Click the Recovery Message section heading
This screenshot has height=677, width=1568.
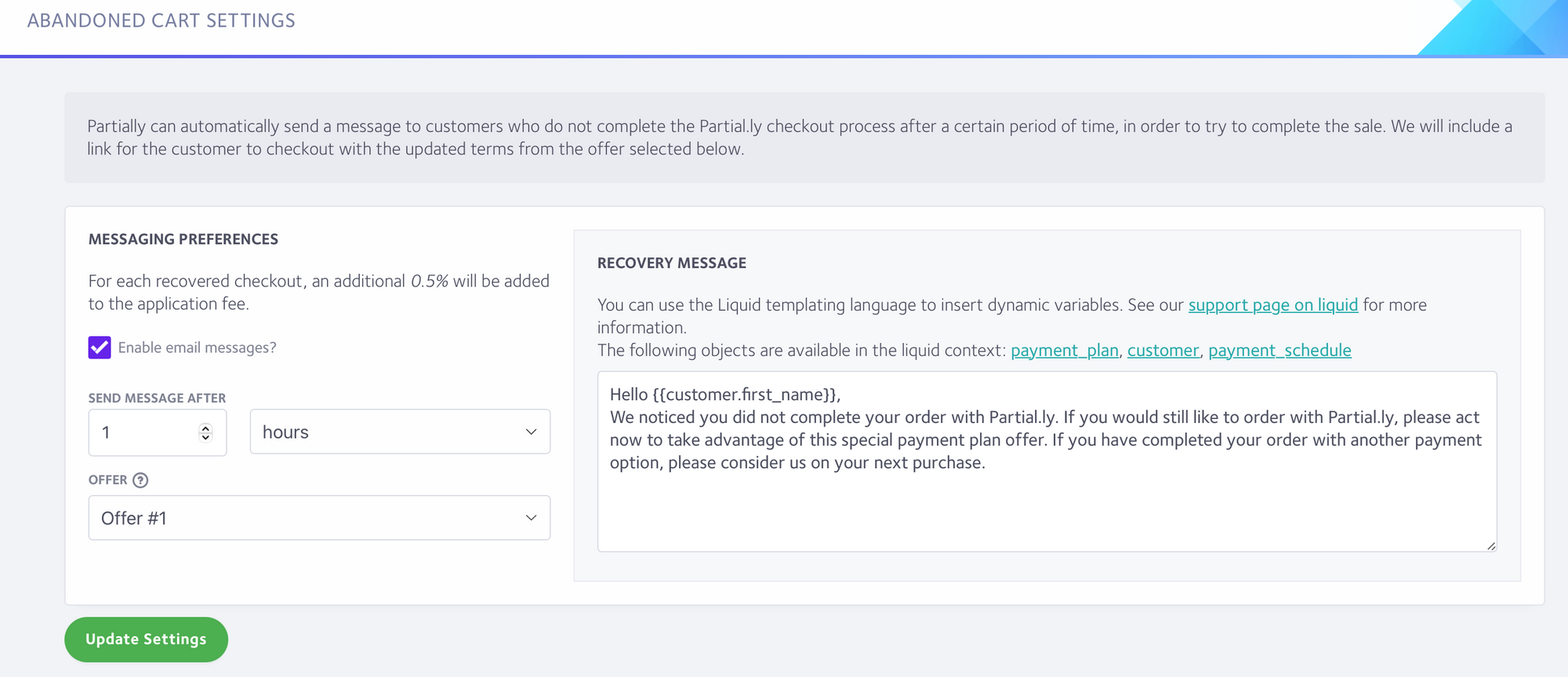[x=672, y=263]
